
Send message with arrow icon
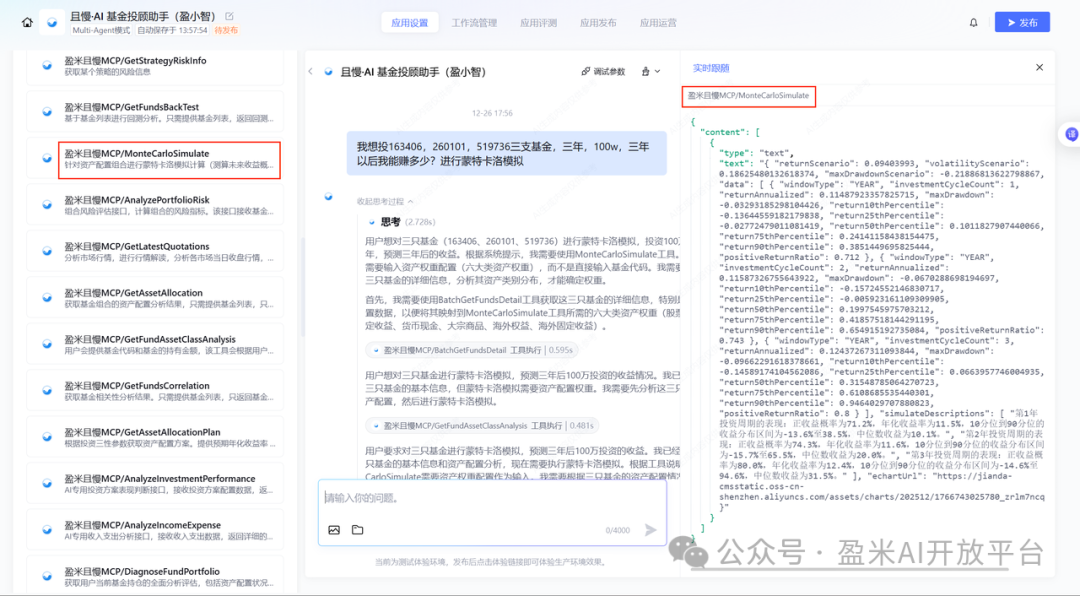click(650, 530)
